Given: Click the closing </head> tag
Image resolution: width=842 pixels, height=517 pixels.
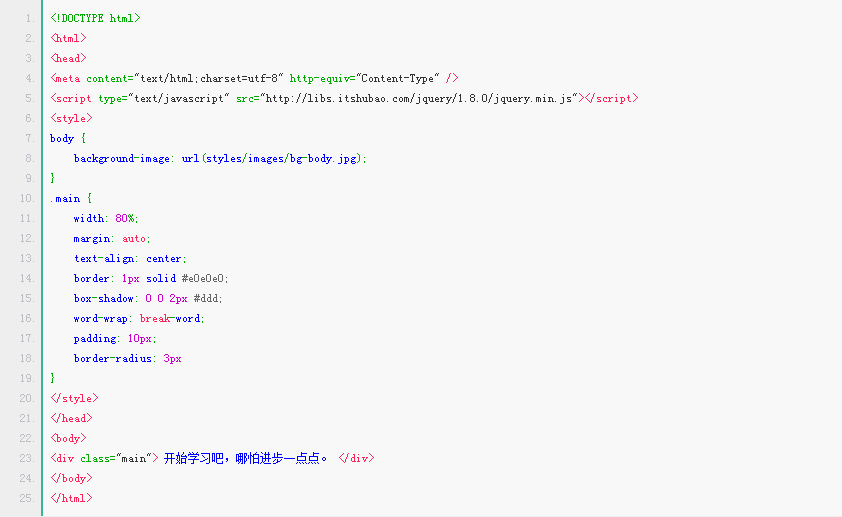Looking at the screenshot, I should coord(71,418).
